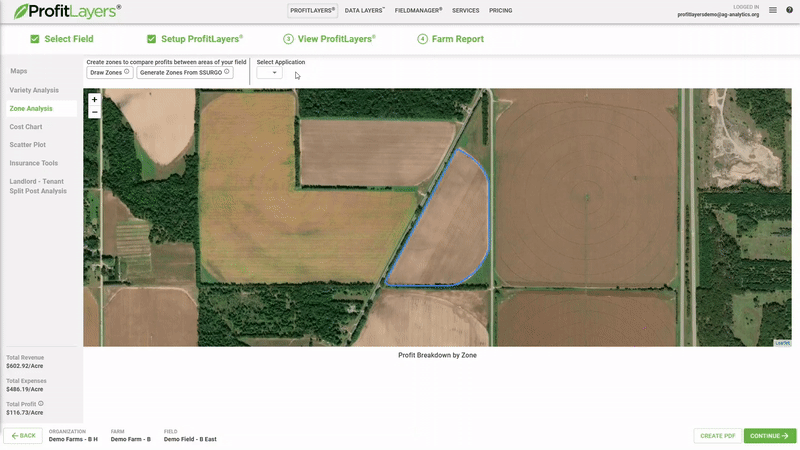Image resolution: width=800 pixels, height=450 pixels.
Task: Click farm name Demo Farm - B
Action: (x=131, y=439)
